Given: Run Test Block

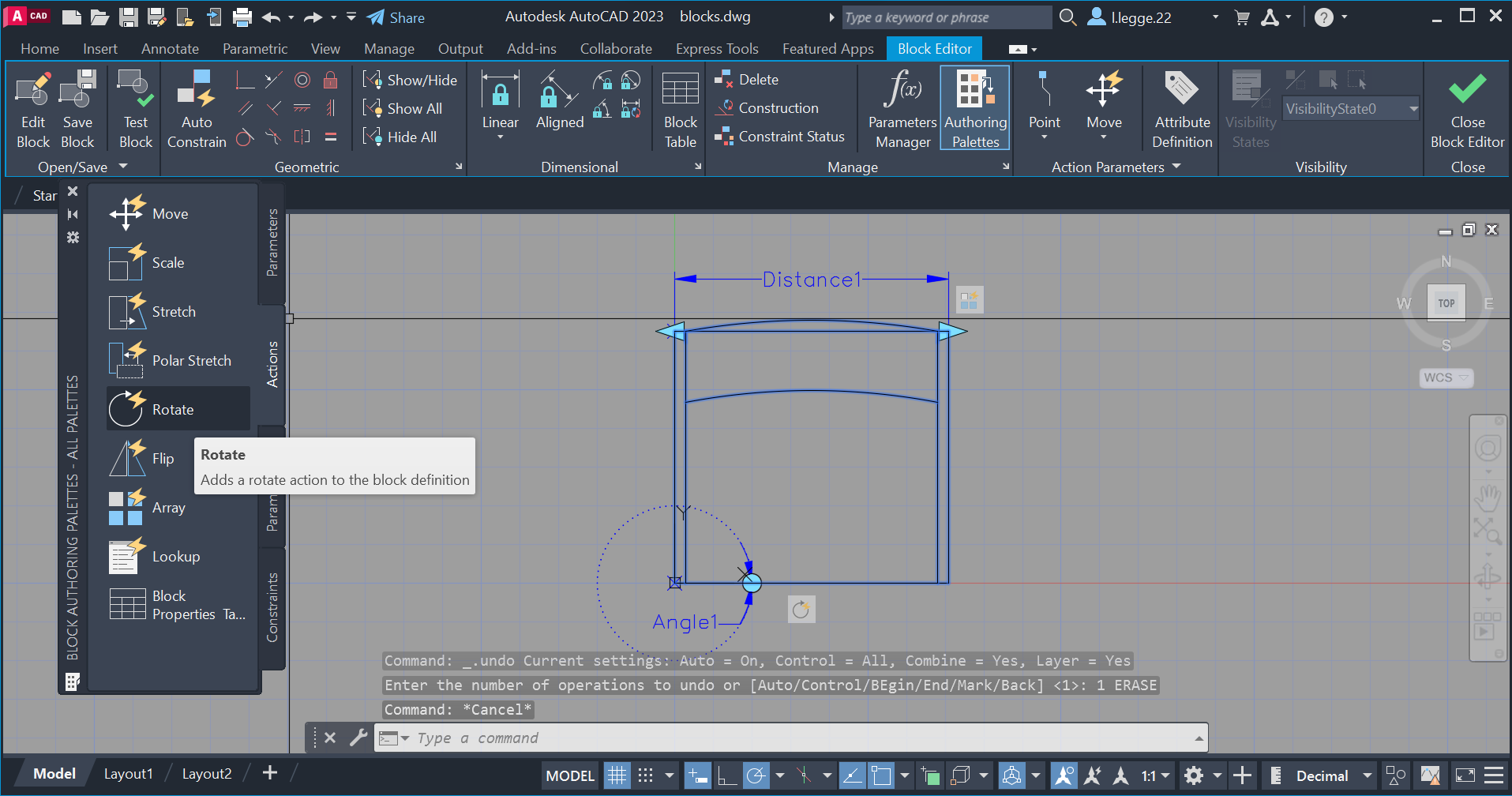Looking at the screenshot, I should pyautogui.click(x=135, y=109).
